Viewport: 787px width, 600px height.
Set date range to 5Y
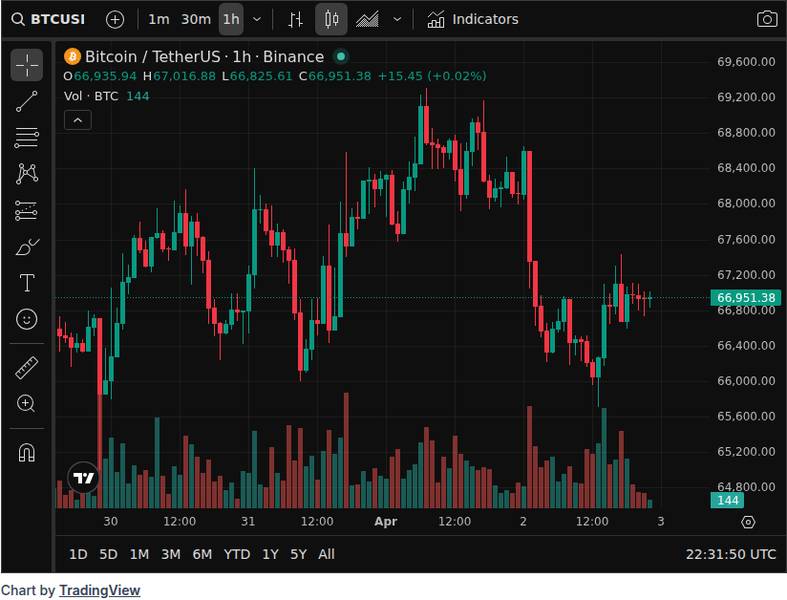[298, 554]
